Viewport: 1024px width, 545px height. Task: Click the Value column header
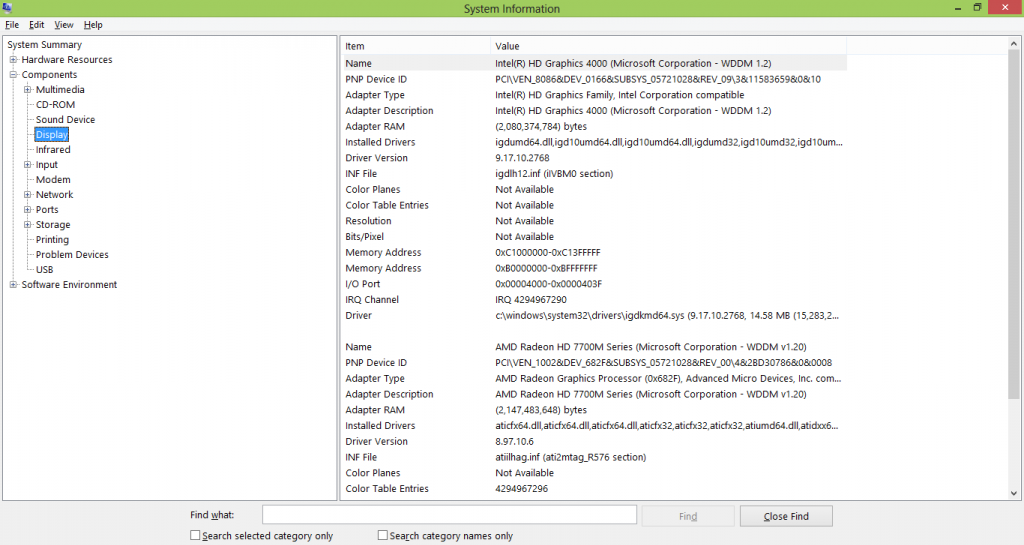pos(668,46)
